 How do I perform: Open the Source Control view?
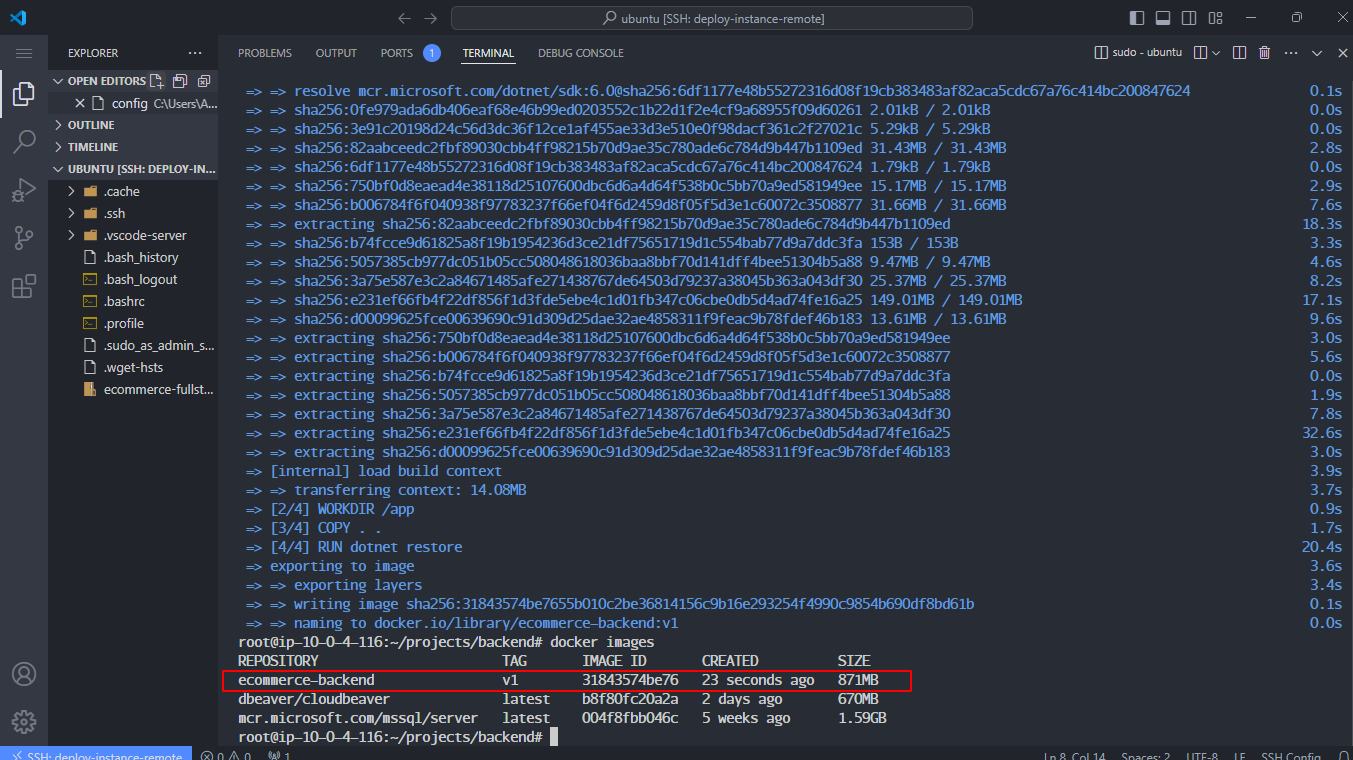click(24, 238)
